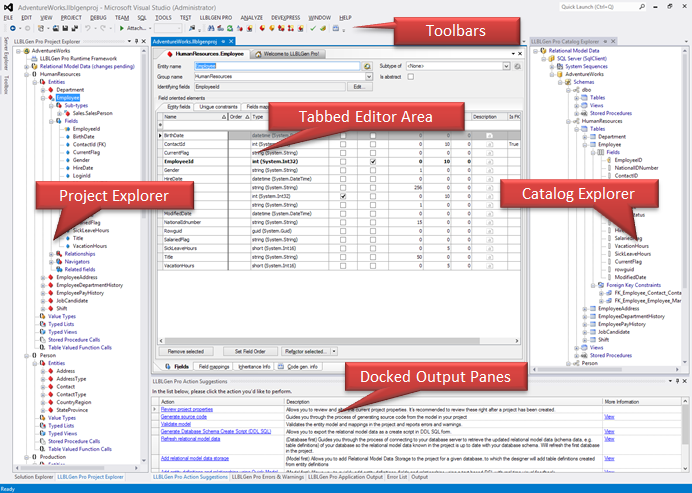Click the description icon in ContactId row
This screenshot has height=493, width=692.
(489, 144)
